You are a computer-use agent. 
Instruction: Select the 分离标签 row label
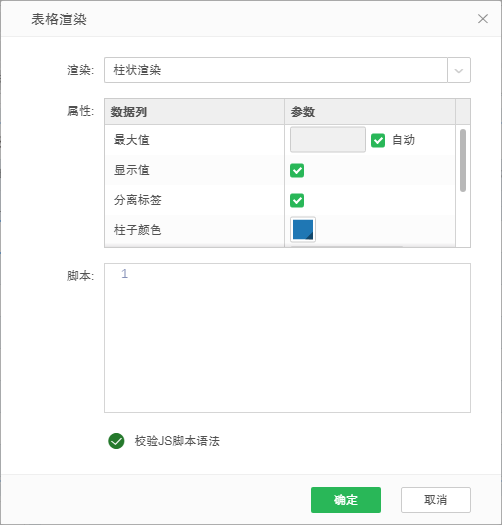click(x=138, y=200)
